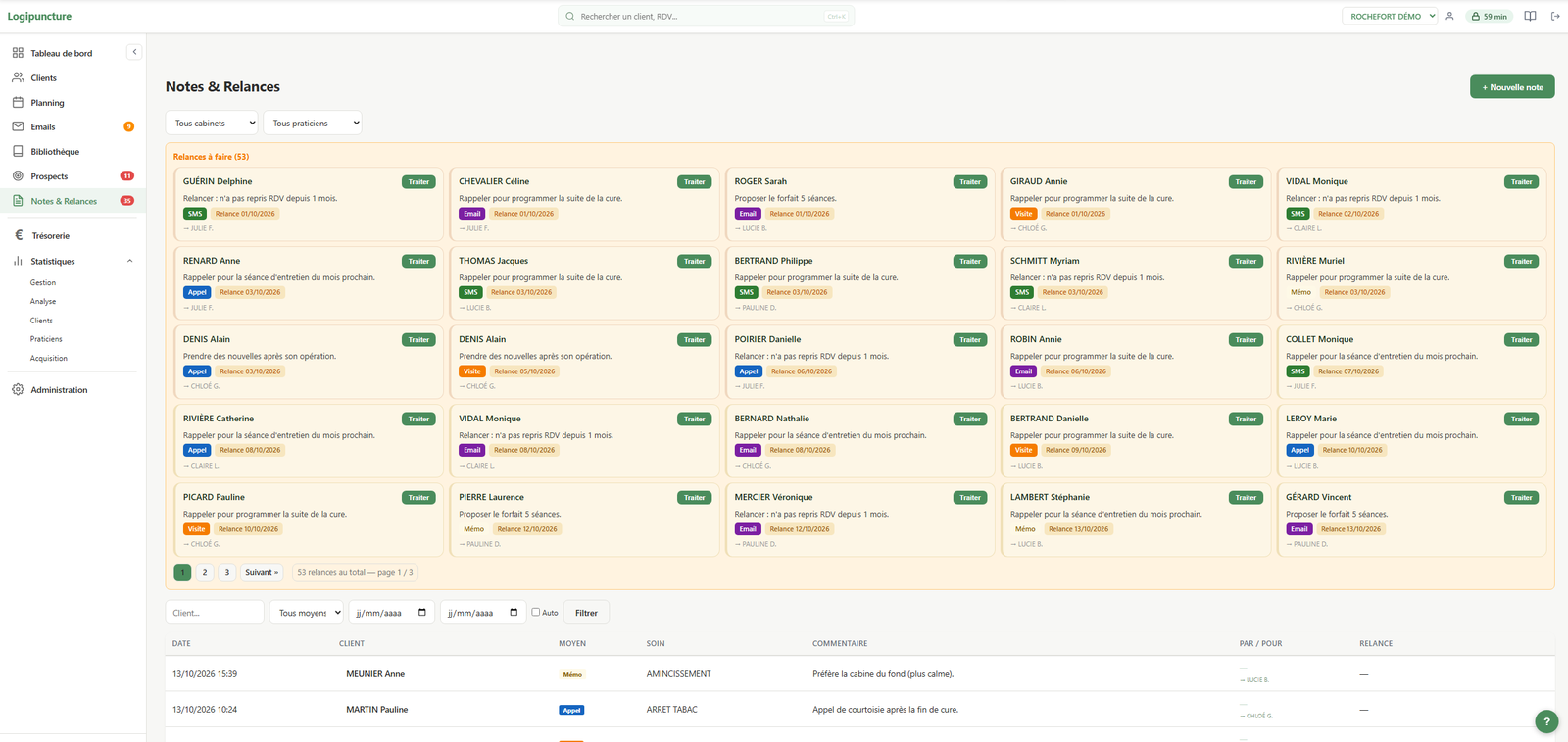Screen dimensions: 1568x742
Task: Open the calendar picker of the second date field
Action: [x=514, y=613]
